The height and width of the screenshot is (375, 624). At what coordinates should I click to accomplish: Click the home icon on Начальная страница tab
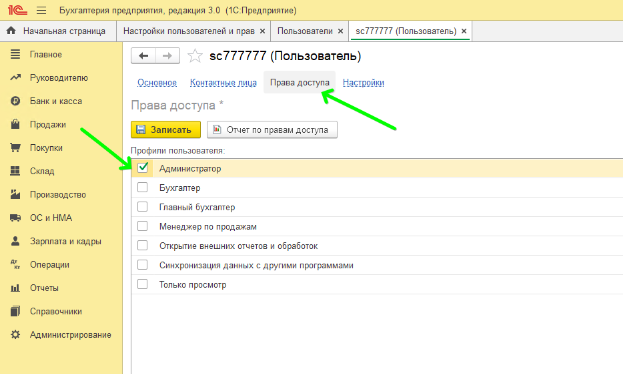(12, 31)
